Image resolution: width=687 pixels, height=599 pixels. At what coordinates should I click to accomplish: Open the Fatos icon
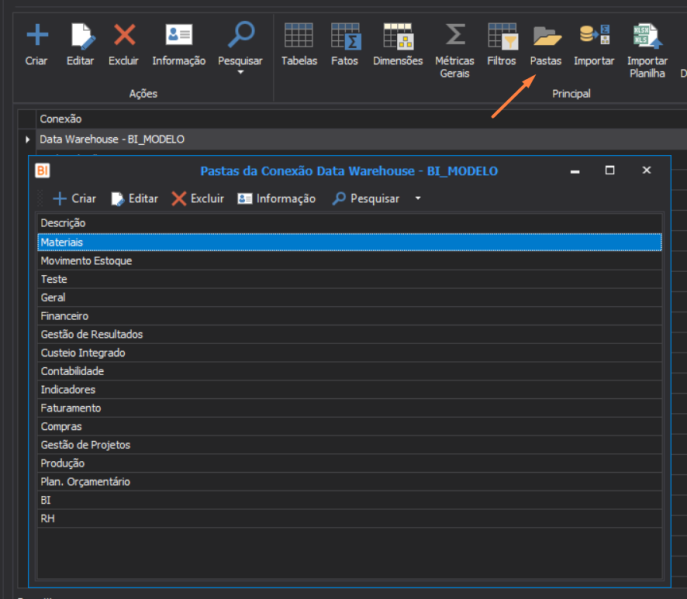[345, 36]
